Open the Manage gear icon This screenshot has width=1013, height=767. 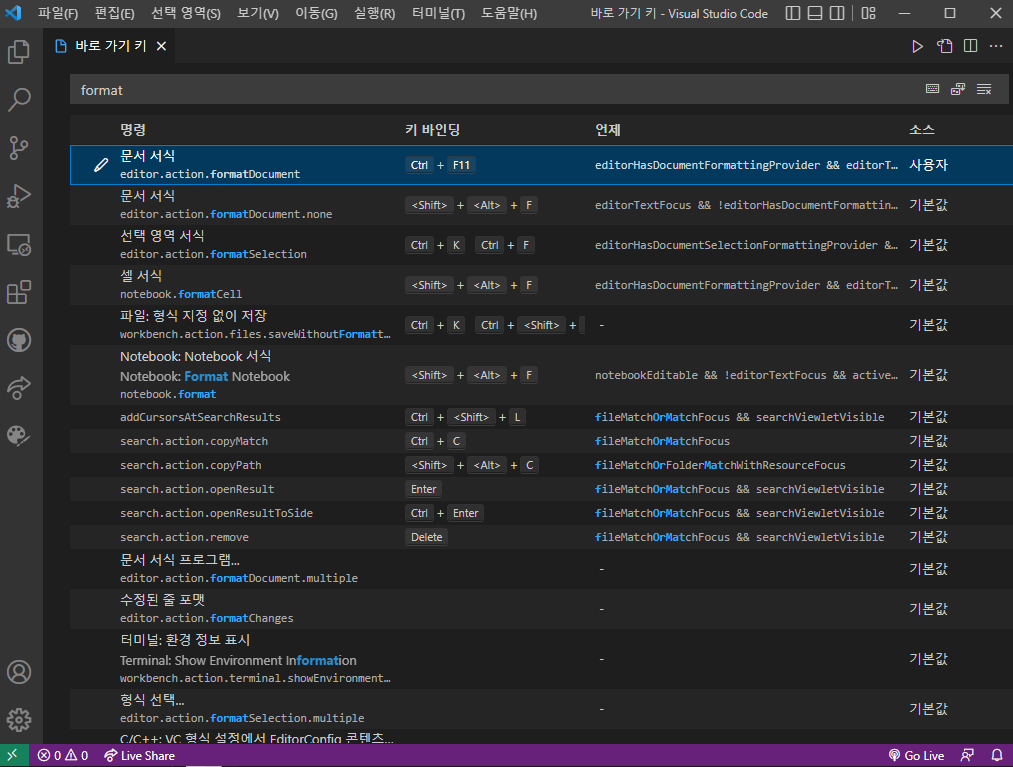pyautogui.click(x=19, y=719)
